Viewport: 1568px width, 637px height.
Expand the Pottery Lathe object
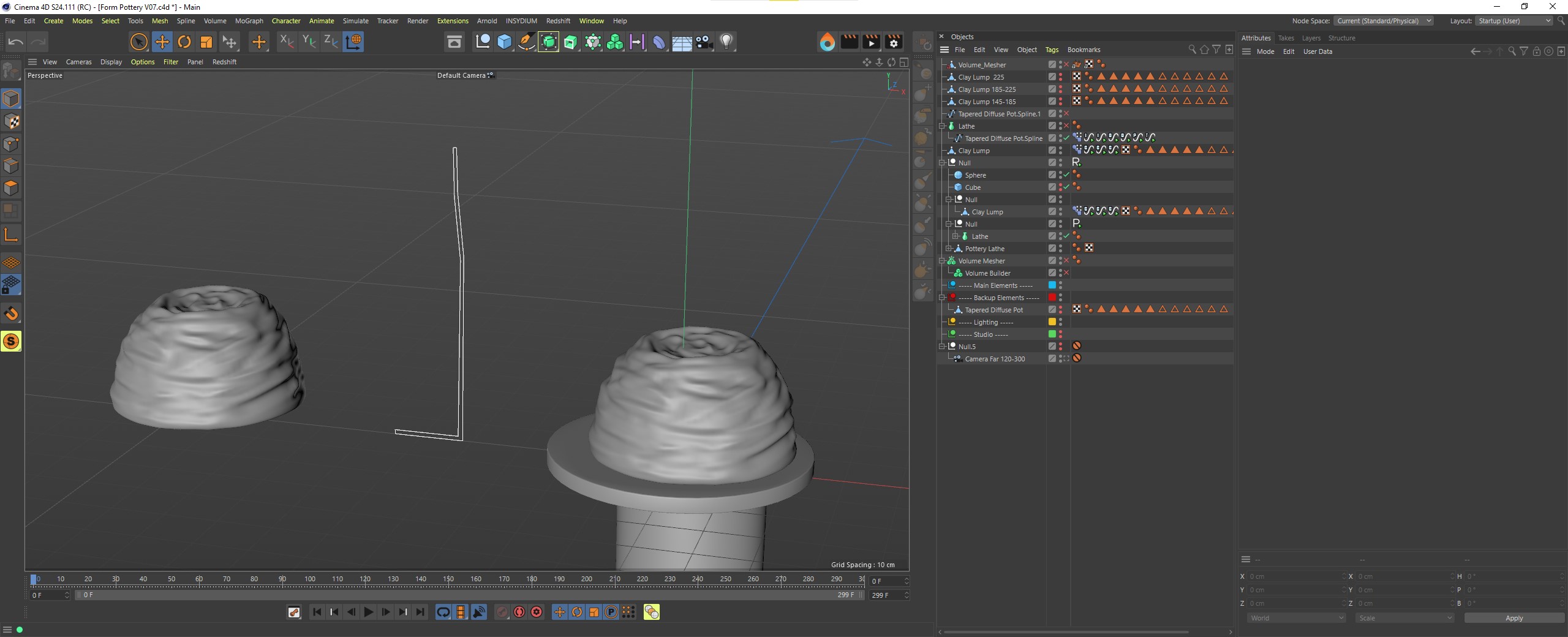(949, 249)
